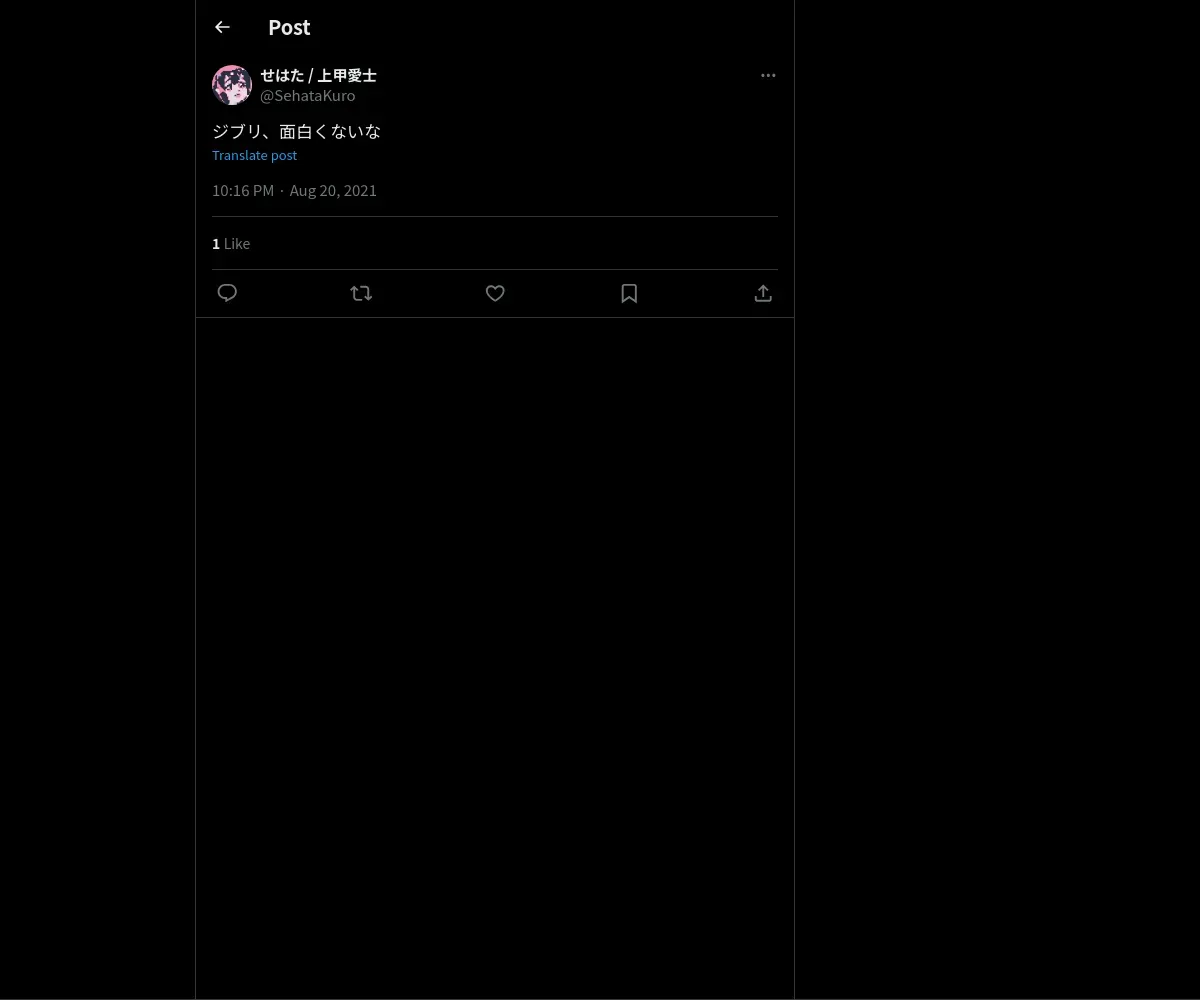Click the blank left margin area
1200x1000 pixels.
97,500
